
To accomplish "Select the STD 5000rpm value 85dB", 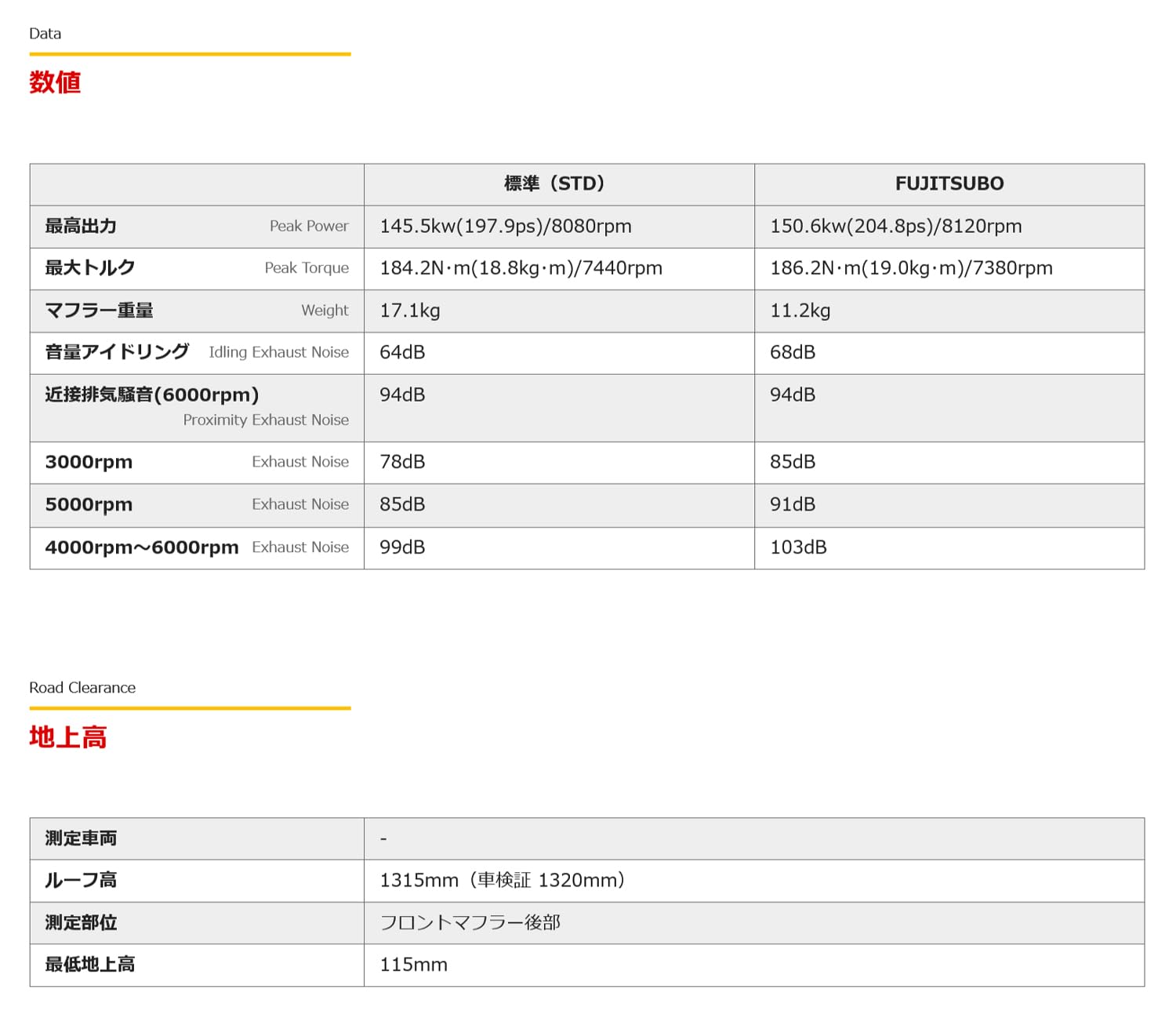I will 402,504.
